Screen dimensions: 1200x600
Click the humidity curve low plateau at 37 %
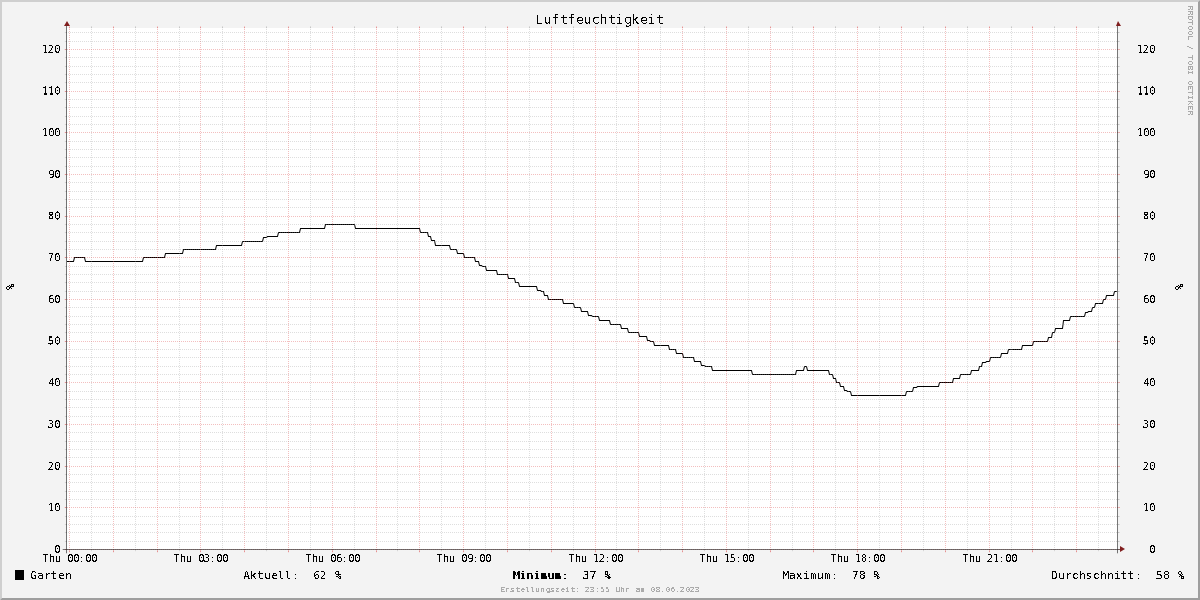[x=878, y=395]
